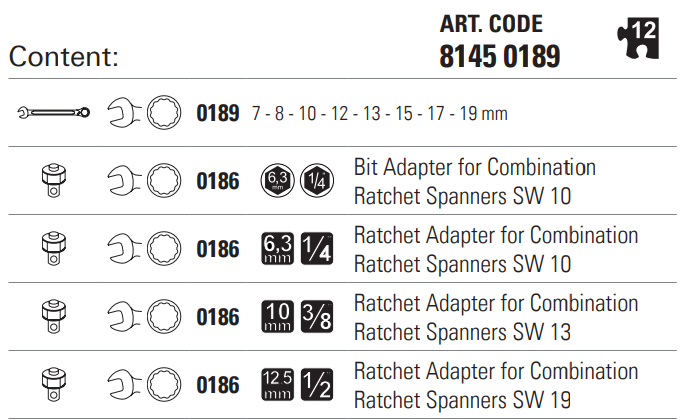Click the adapter icon in the SW 19 row
This screenshot has width=697, height=420.
tap(54, 385)
